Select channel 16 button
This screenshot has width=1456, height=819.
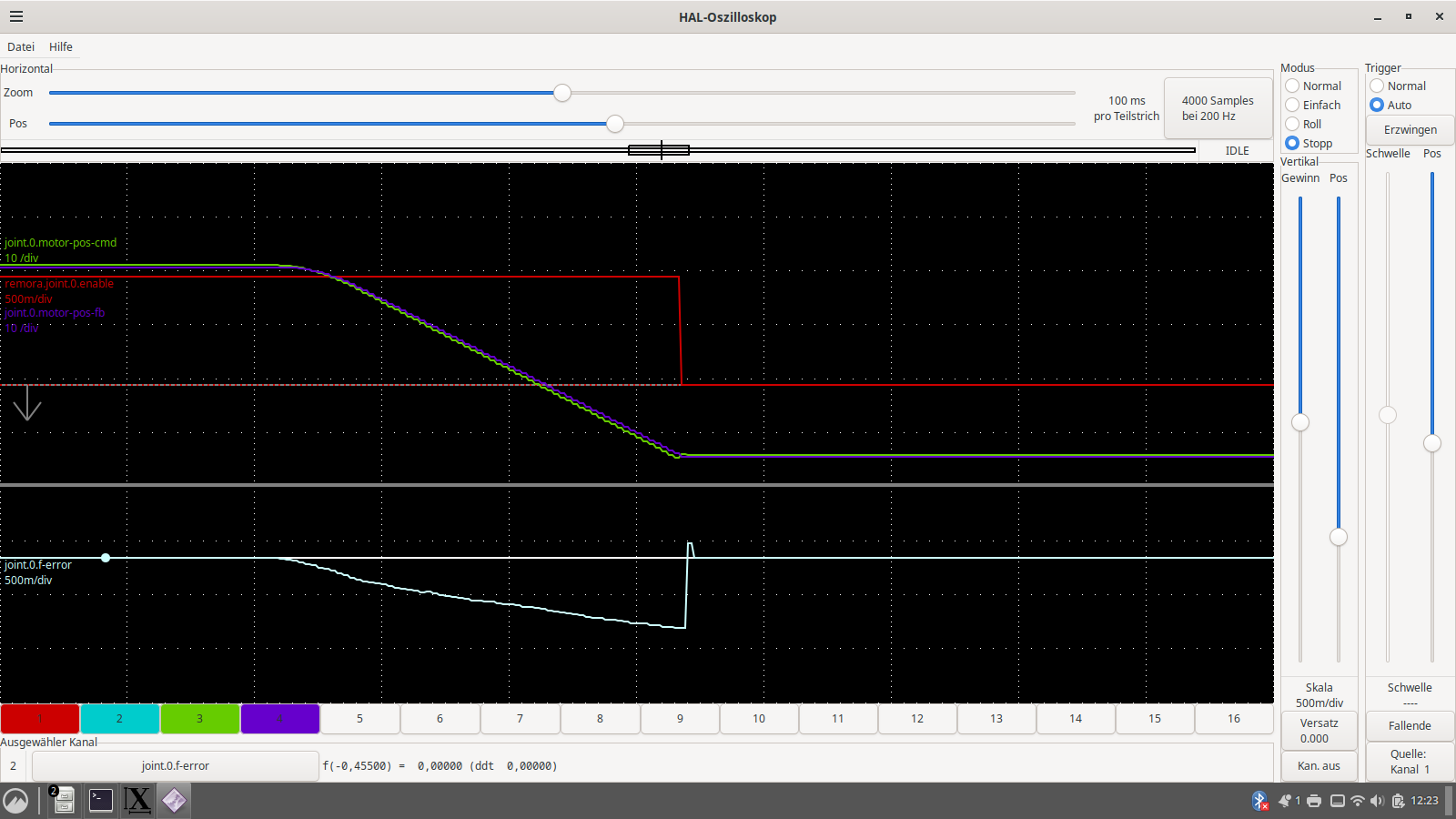1234,718
